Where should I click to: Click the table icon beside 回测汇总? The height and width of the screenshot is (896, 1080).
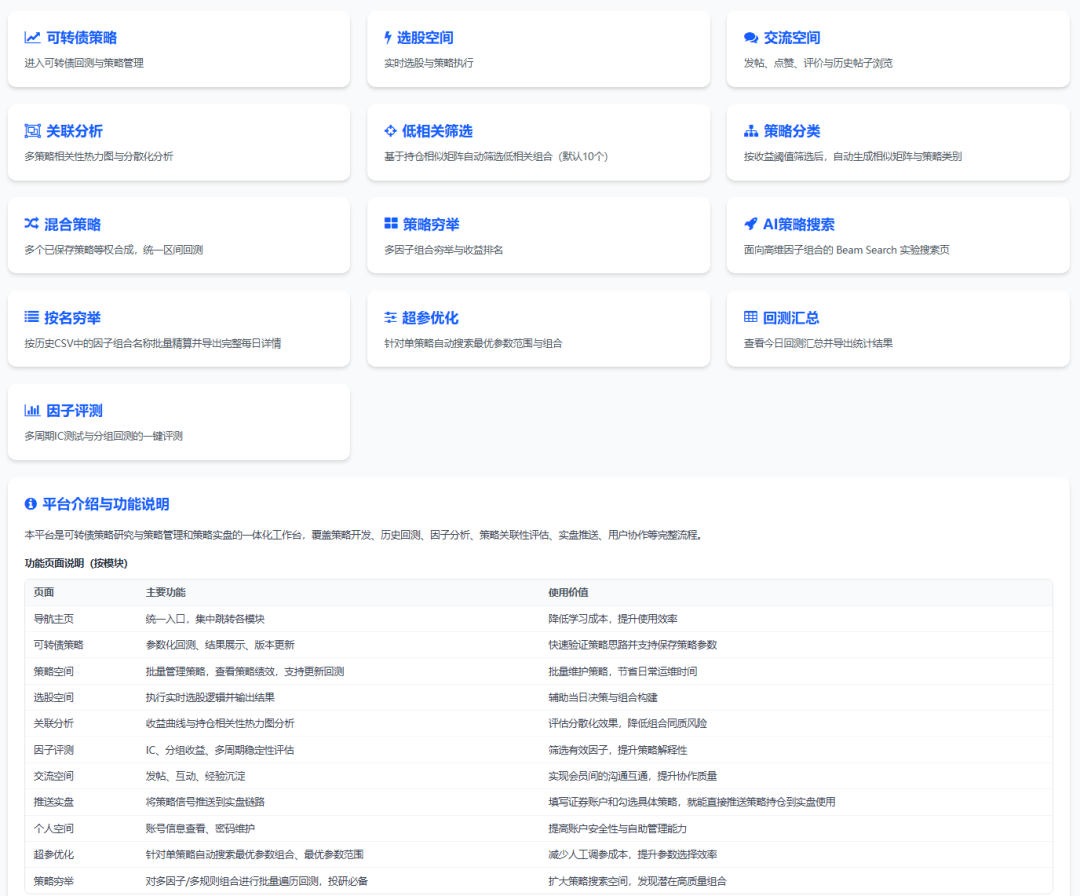751,317
